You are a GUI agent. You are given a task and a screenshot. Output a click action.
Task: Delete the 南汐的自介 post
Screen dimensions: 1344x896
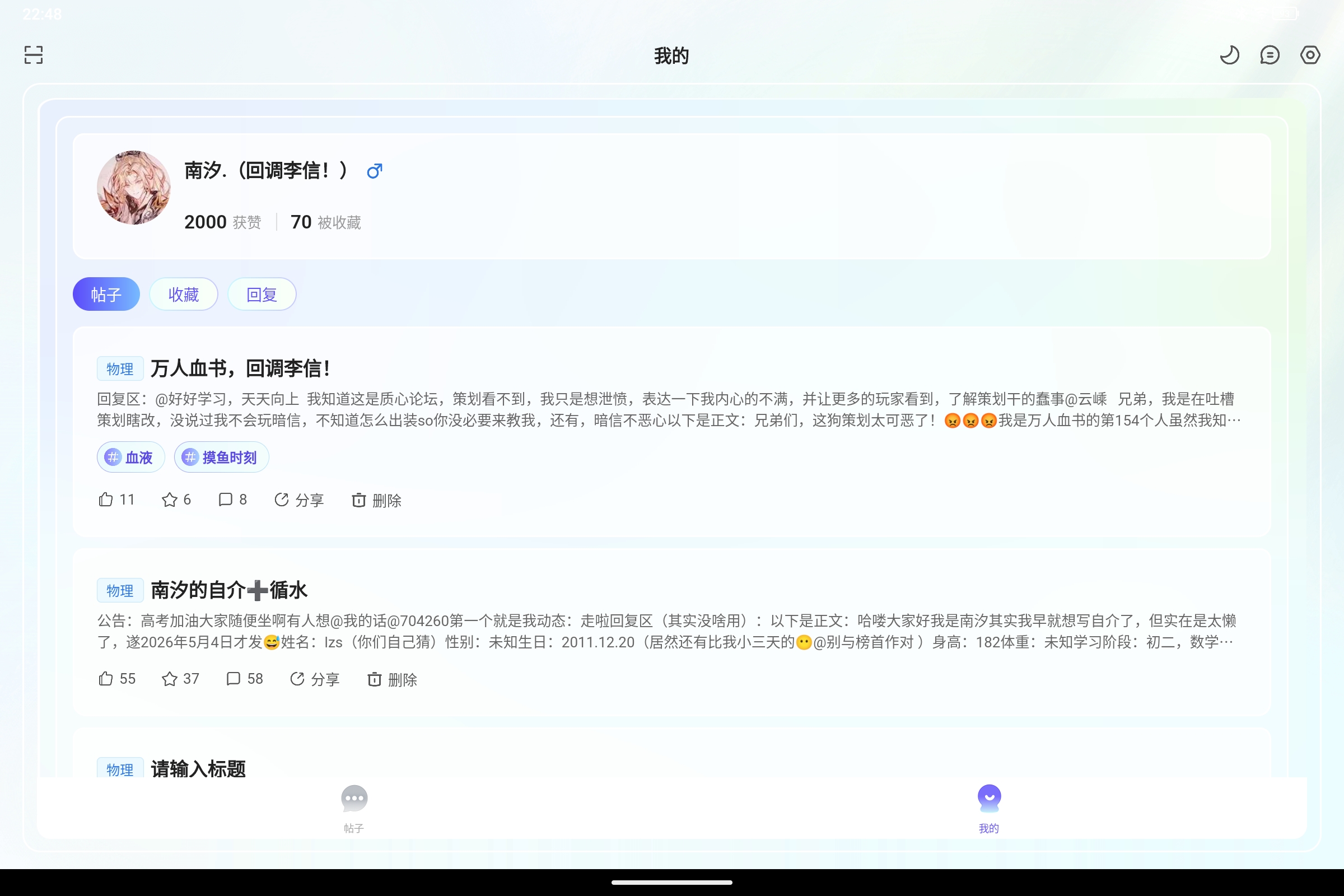tap(391, 679)
